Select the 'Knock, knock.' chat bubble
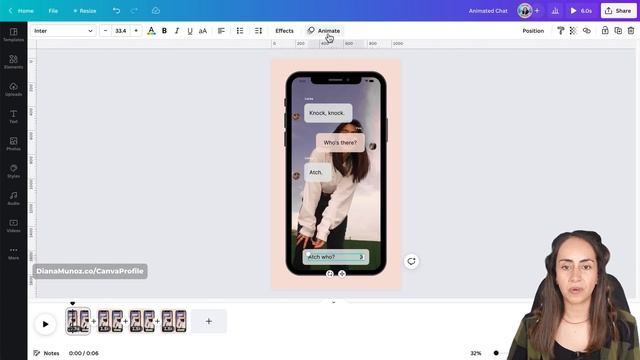Image resolution: width=640 pixels, height=360 pixels. 328,113
